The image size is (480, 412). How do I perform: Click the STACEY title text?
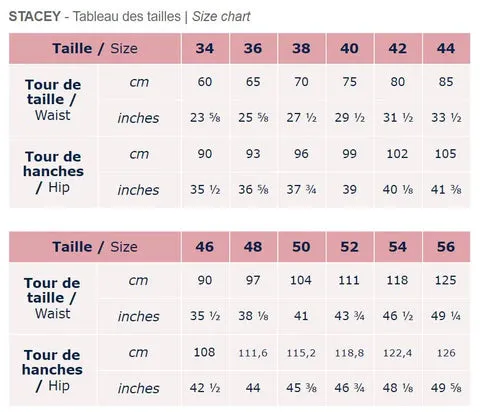point(35,16)
